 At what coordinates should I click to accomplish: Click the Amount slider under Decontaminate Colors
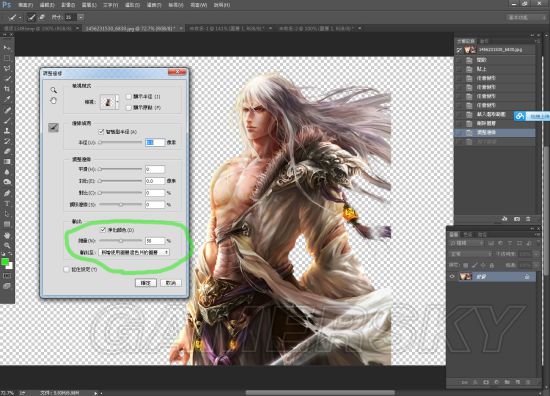pyautogui.click(x=121, y=241)
